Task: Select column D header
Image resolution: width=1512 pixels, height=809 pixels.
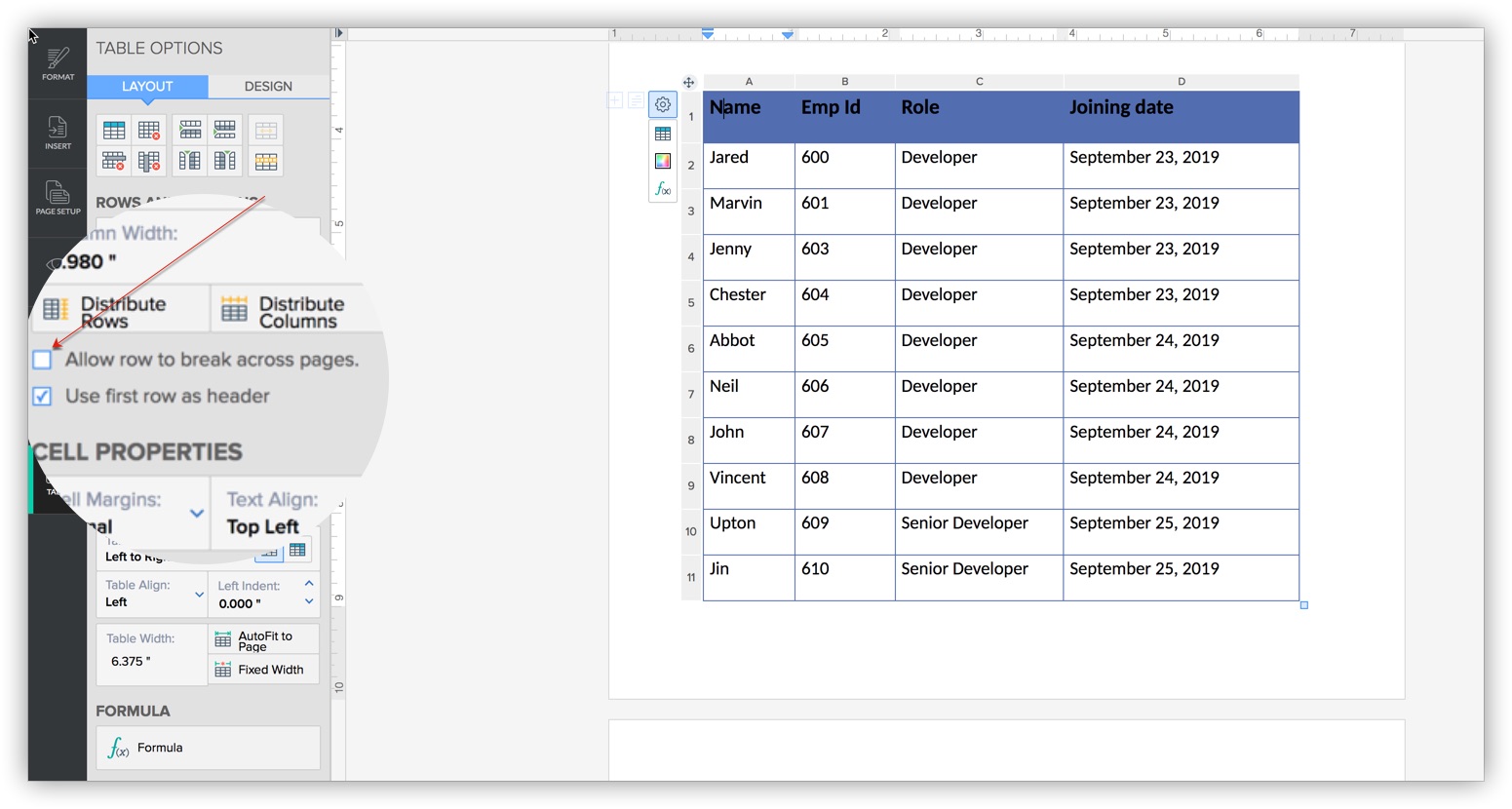Action: (1181, 82)
